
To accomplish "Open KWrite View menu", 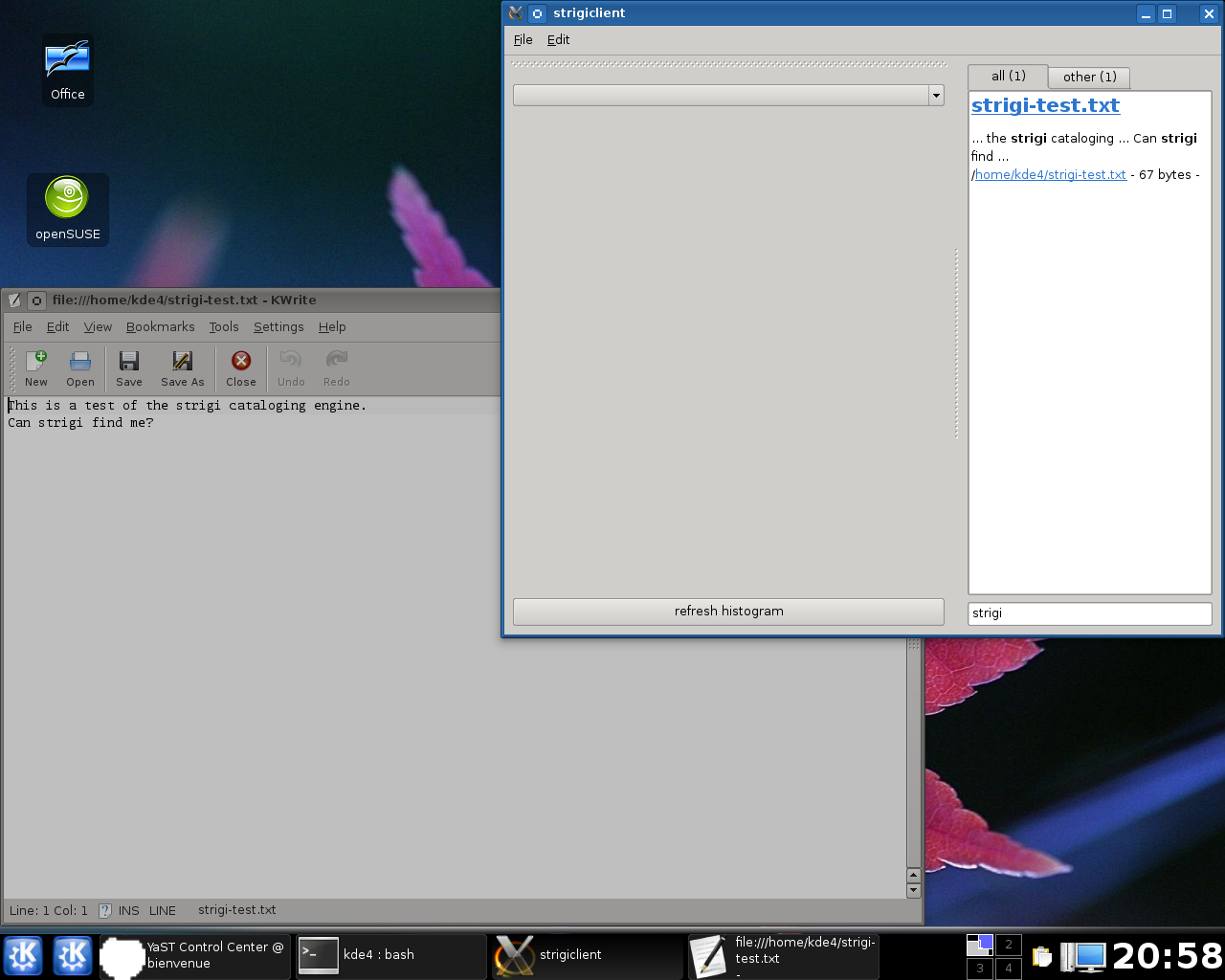I will pyautogui.click(x=98, y=327).
